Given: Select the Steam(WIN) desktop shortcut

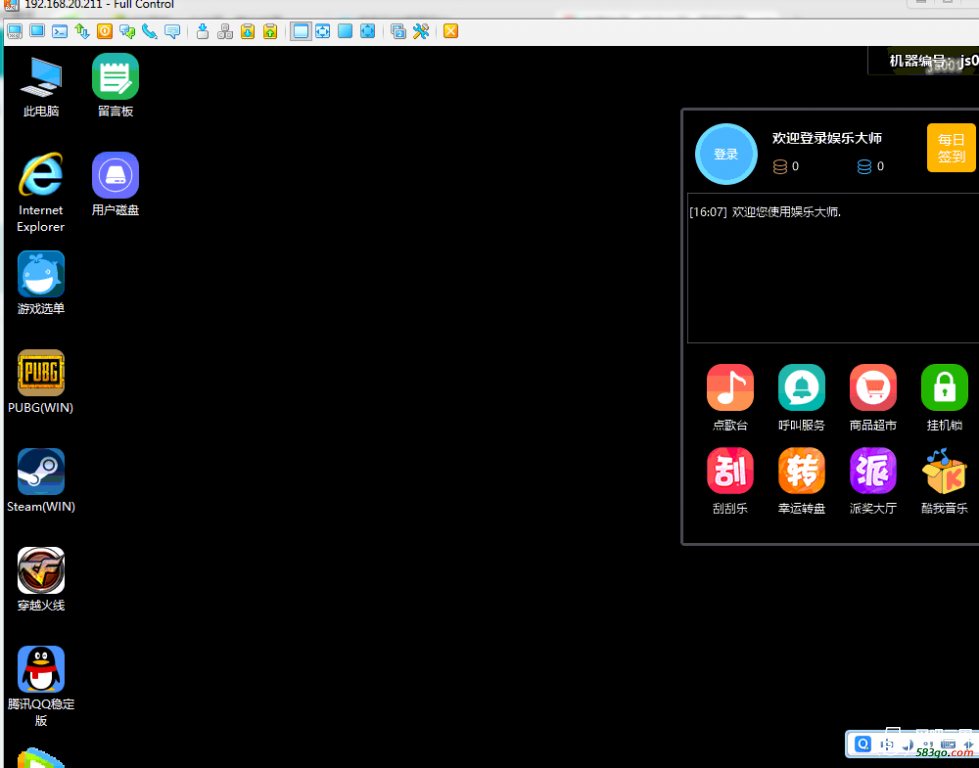Looking at the screenshot, I should pyautogui.click(x=41, y=472).
